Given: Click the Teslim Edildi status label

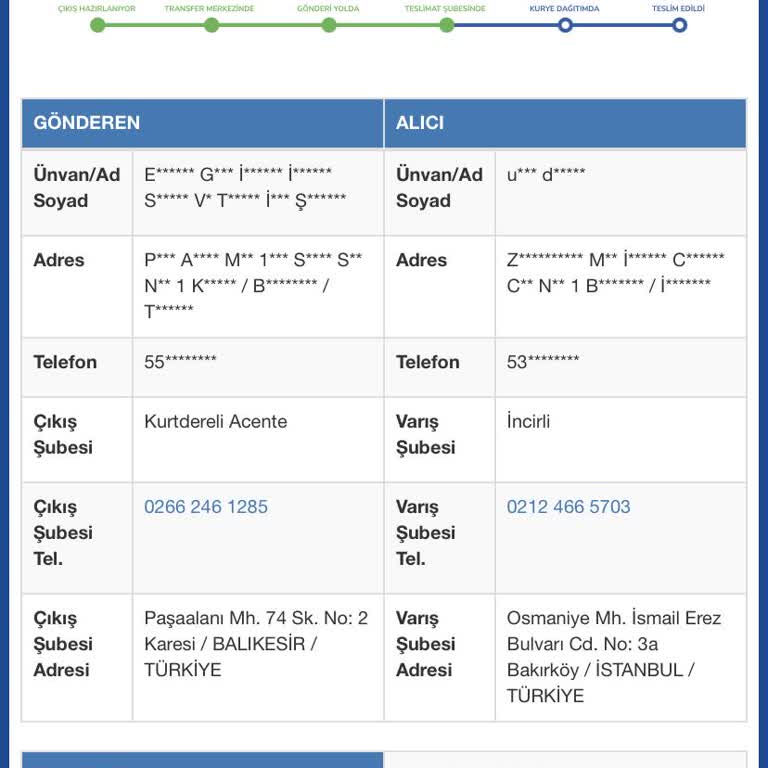Looking at the screenshot, I should coord(678,8).
